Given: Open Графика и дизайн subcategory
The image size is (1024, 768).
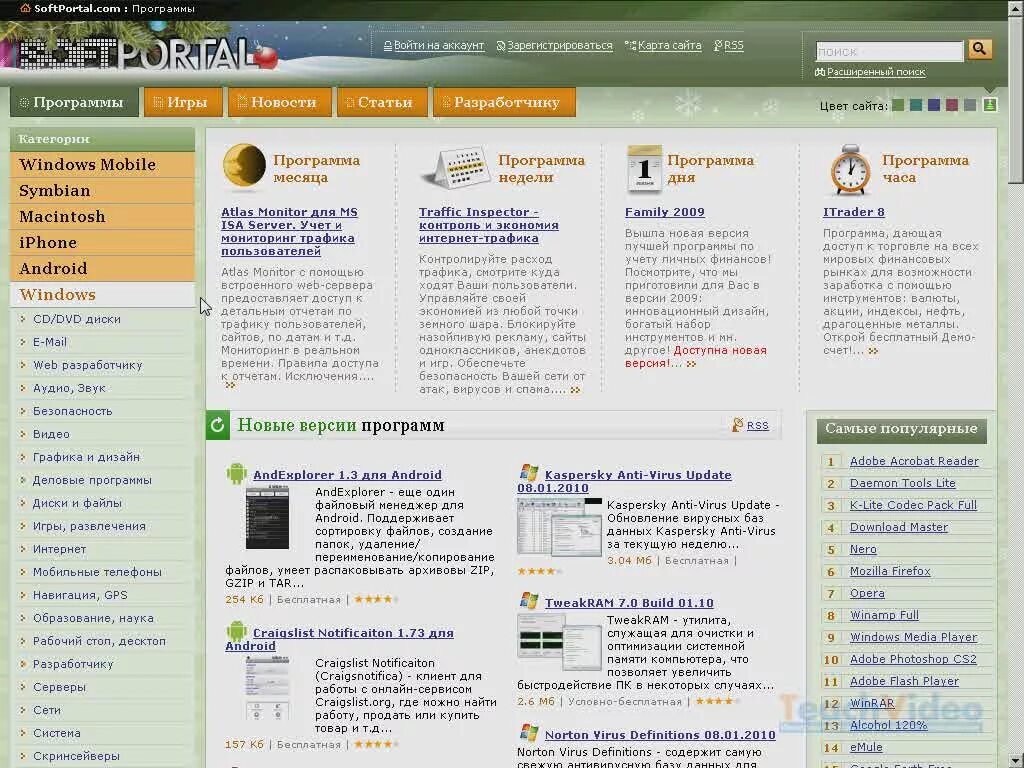Looking at the screenshot, I should [86, 457].
